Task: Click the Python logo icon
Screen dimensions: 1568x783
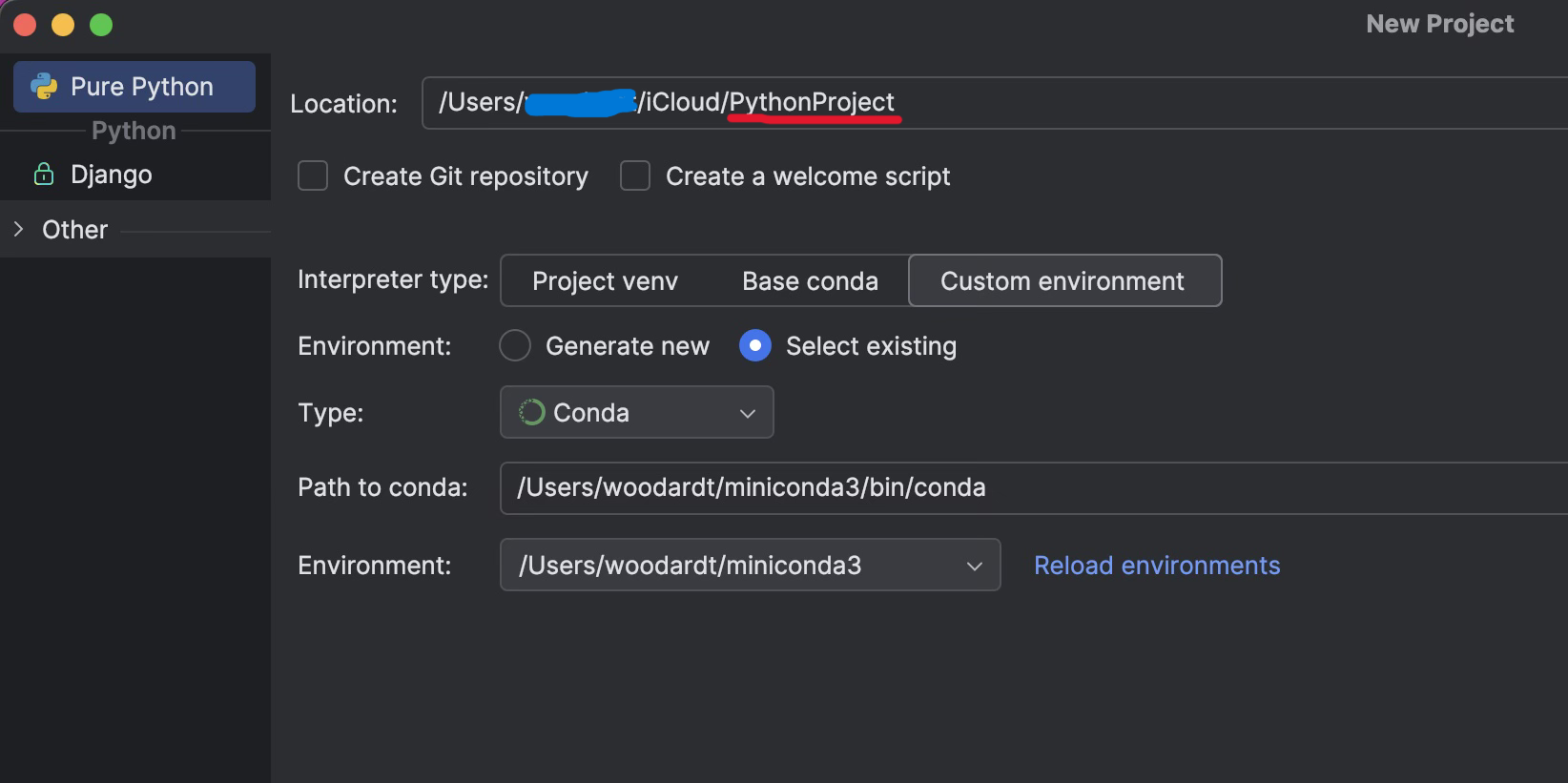Action: pos(44,87)
